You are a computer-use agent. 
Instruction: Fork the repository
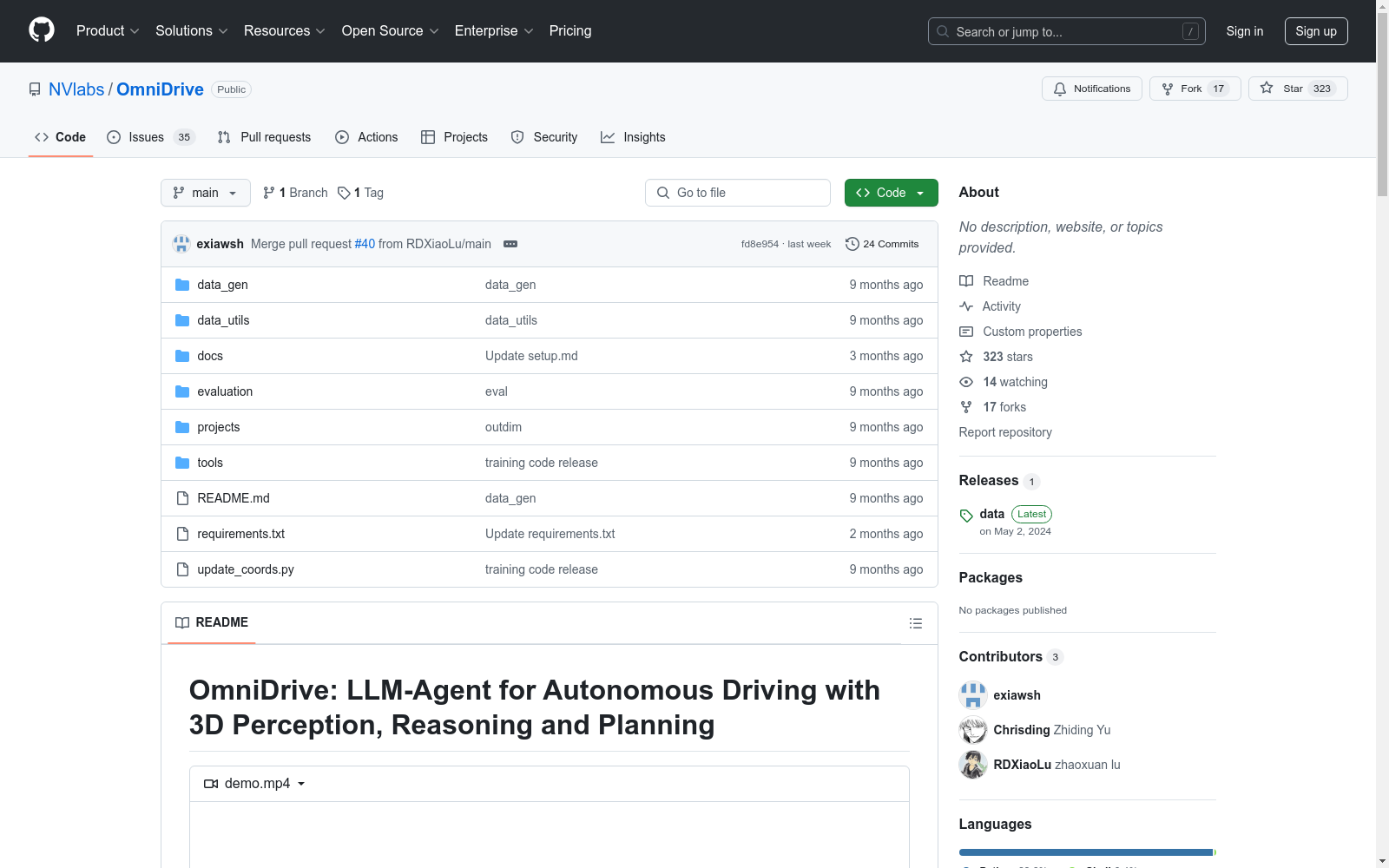1195,89
